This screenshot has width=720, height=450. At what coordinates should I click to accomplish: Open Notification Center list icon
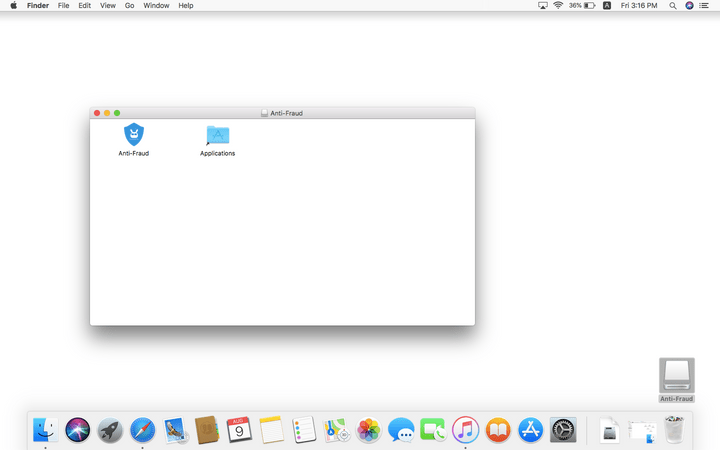click(x=704, y=6)
